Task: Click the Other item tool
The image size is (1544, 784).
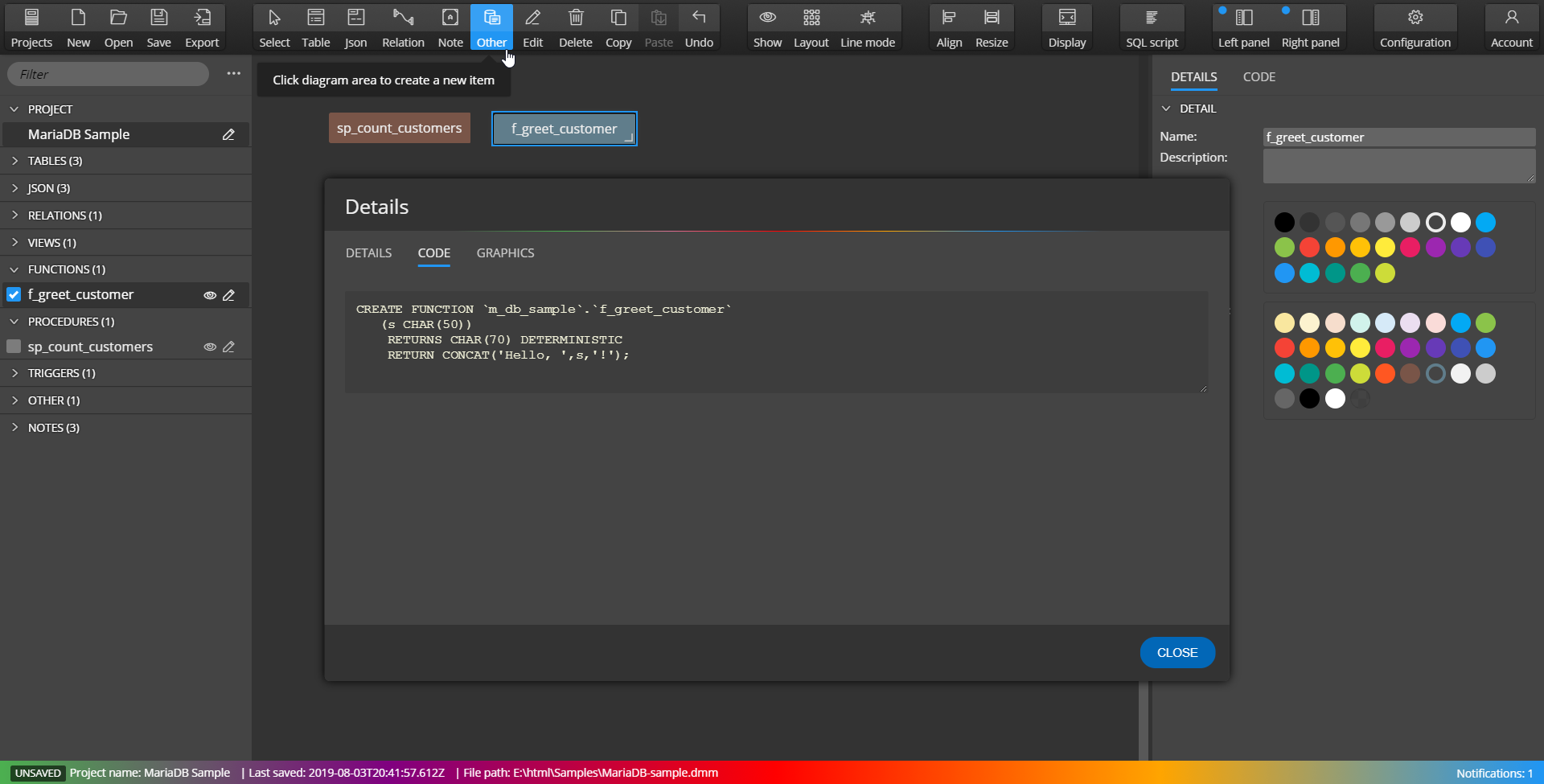Action: coord(491,28)
